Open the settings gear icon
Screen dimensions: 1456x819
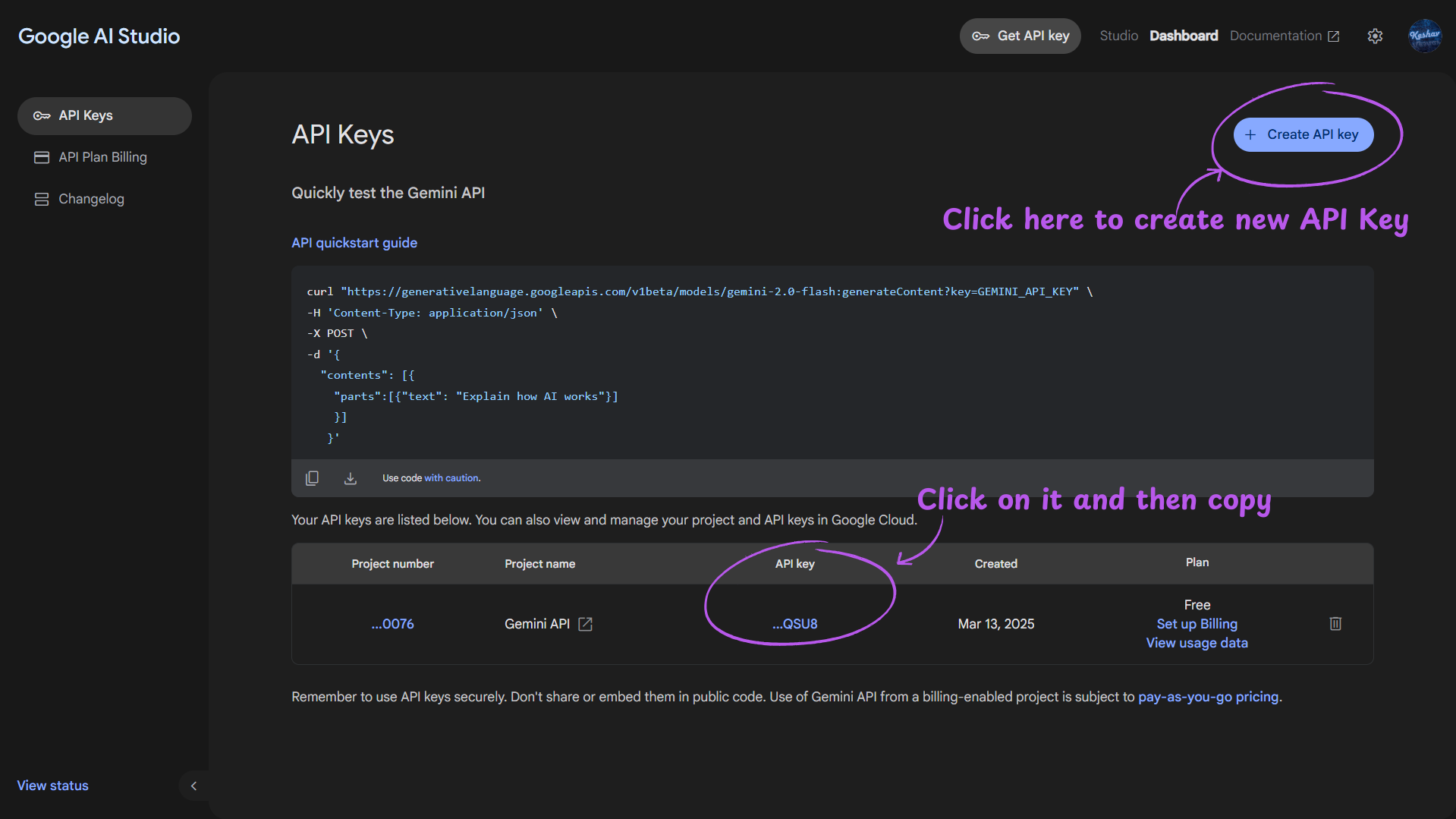click(x=1375, y=36)
